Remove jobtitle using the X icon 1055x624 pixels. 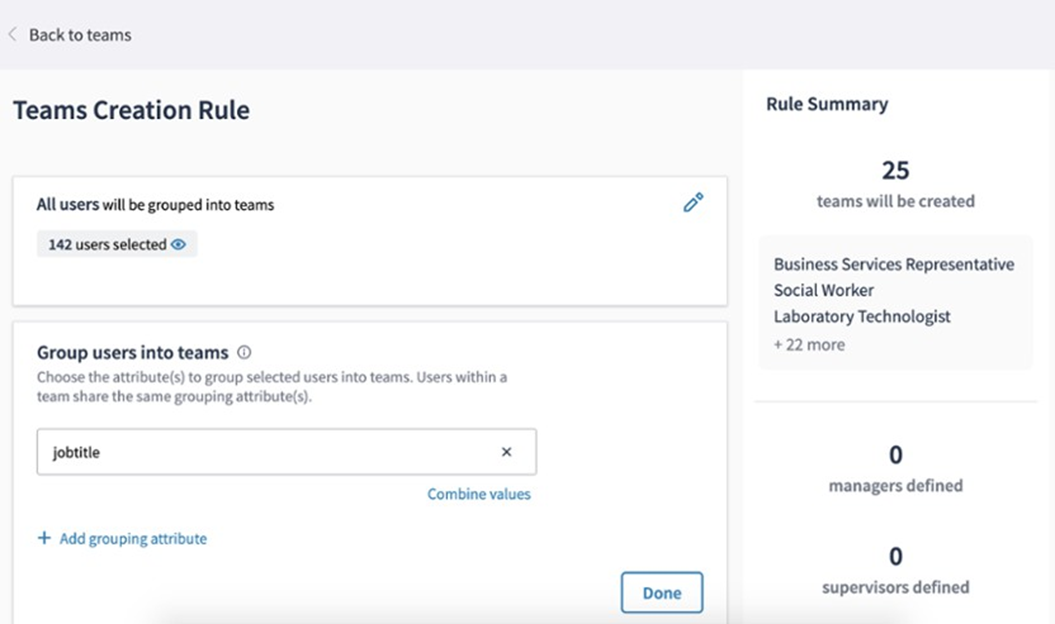pyautogui.click(x=506, y=452)
